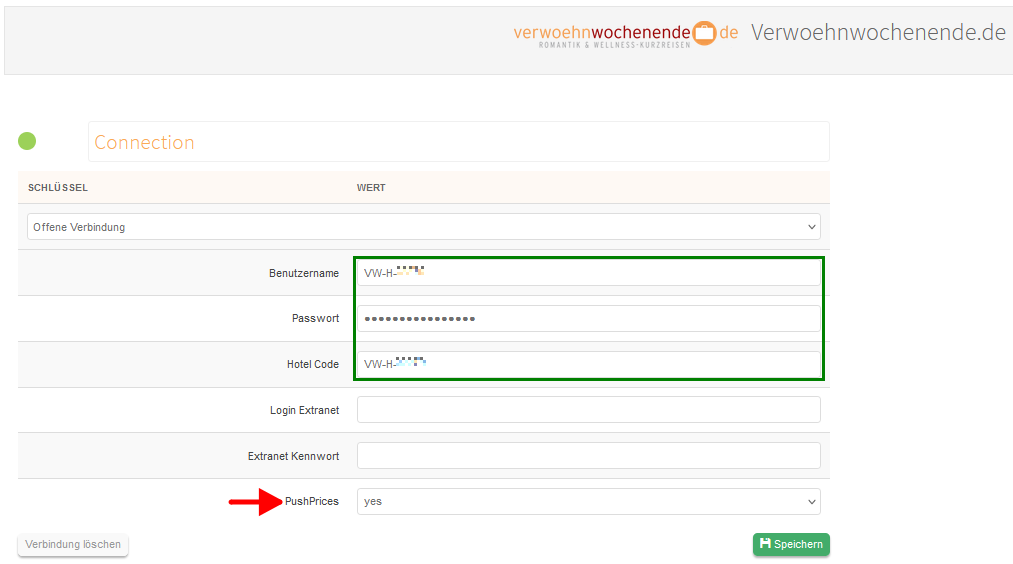This screenshot has width=1013, height=564.
Task: Click the empty Login Extranet field
Action: 588,410
